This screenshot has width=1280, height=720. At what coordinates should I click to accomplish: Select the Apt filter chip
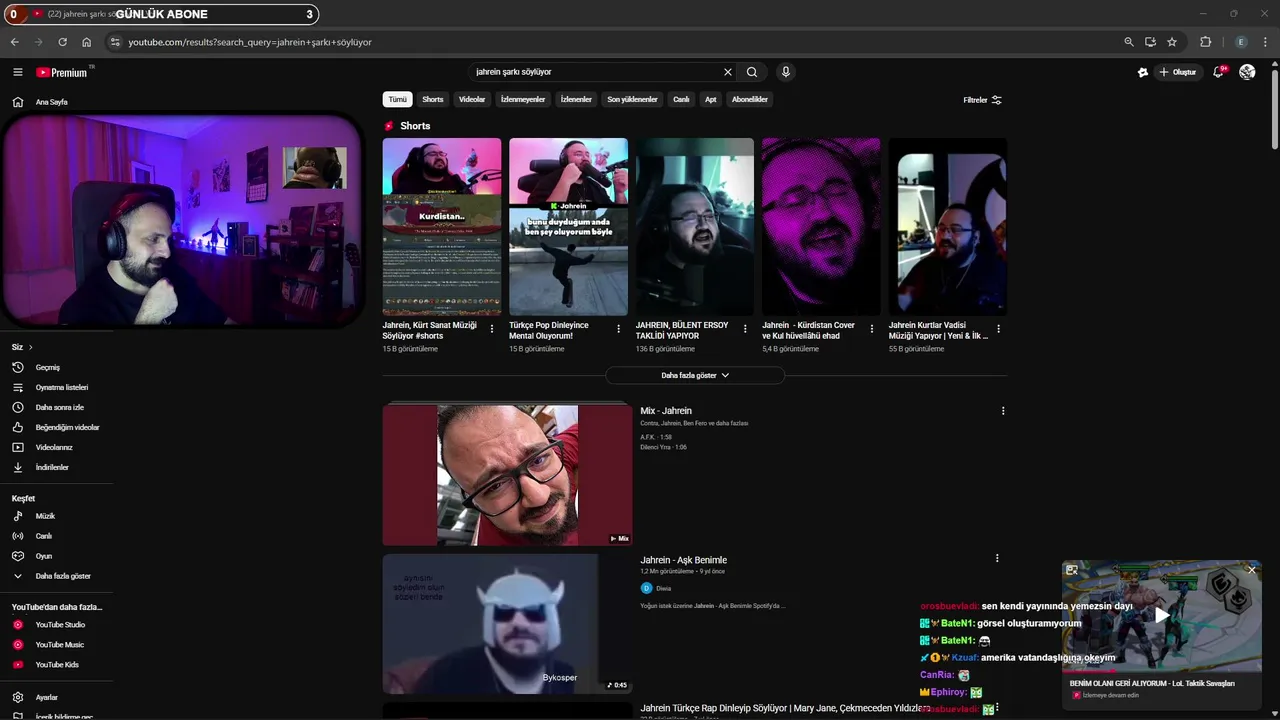(710, 99)
